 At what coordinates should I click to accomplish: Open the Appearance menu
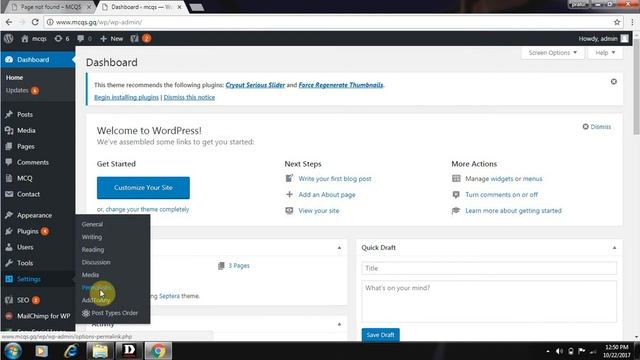tap(34, 215)
